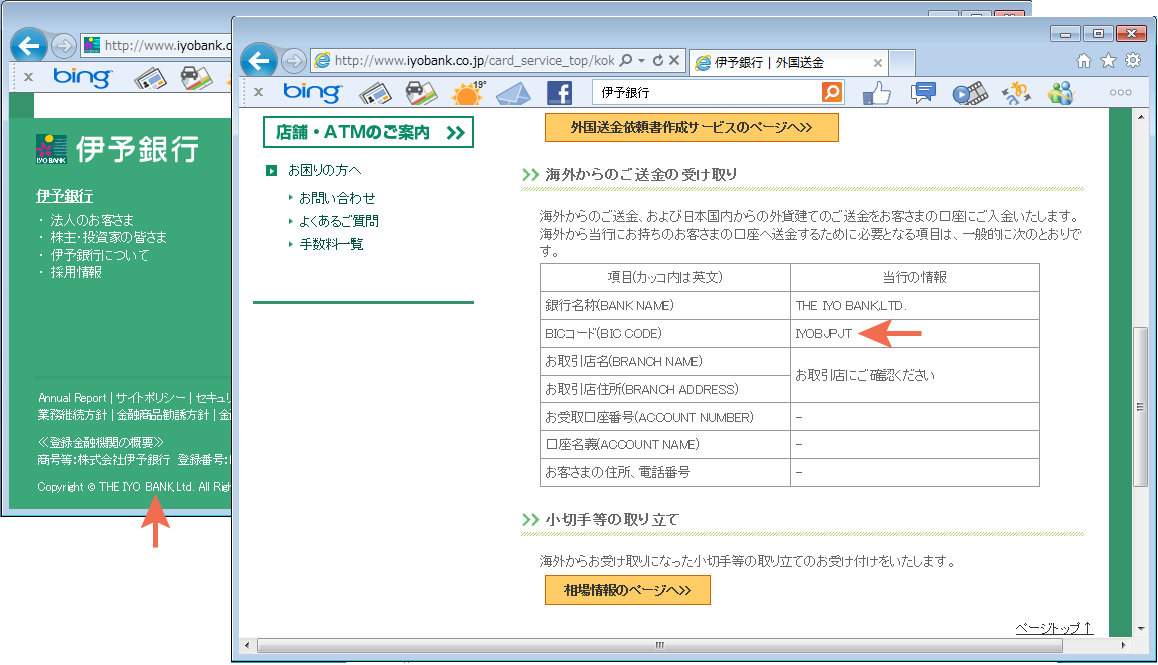Click ページトップ link
The image size is (1158, 665).
pos(1054,628)
